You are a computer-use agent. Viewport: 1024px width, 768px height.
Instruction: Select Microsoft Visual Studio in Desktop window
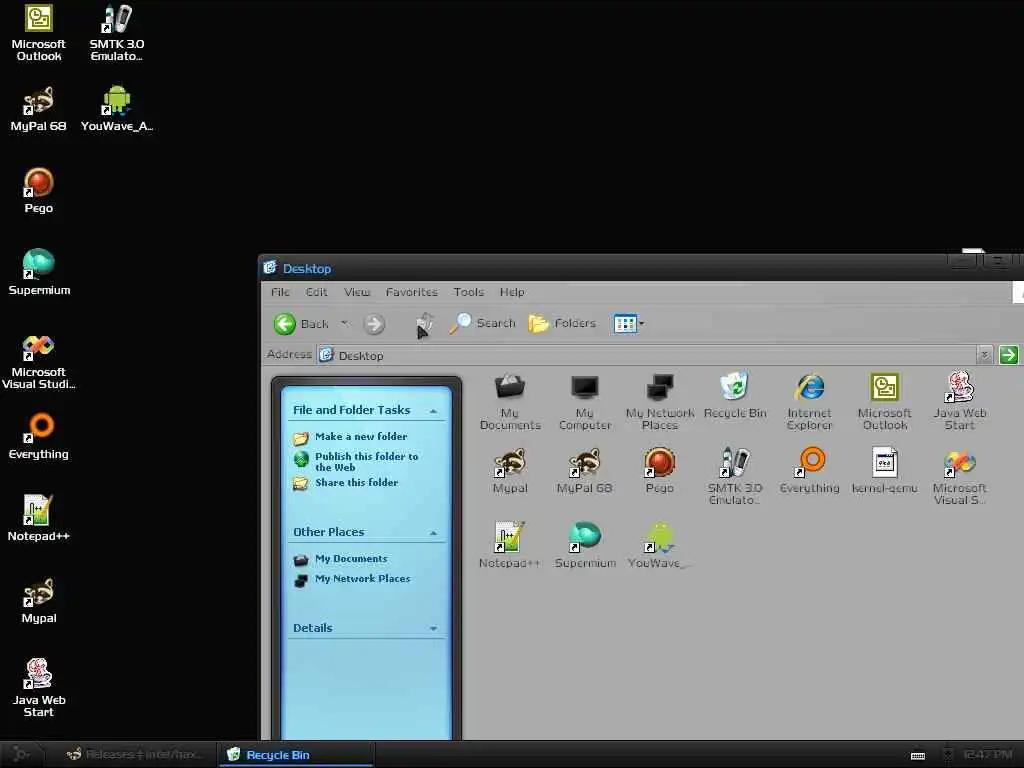(x=959, y=477)
